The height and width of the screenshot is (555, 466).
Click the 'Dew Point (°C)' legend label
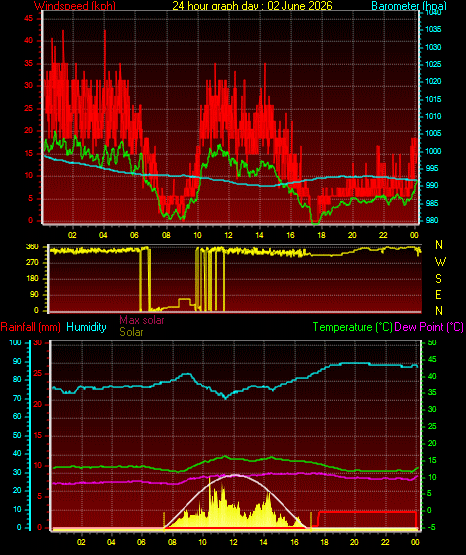tap(429, 327)
